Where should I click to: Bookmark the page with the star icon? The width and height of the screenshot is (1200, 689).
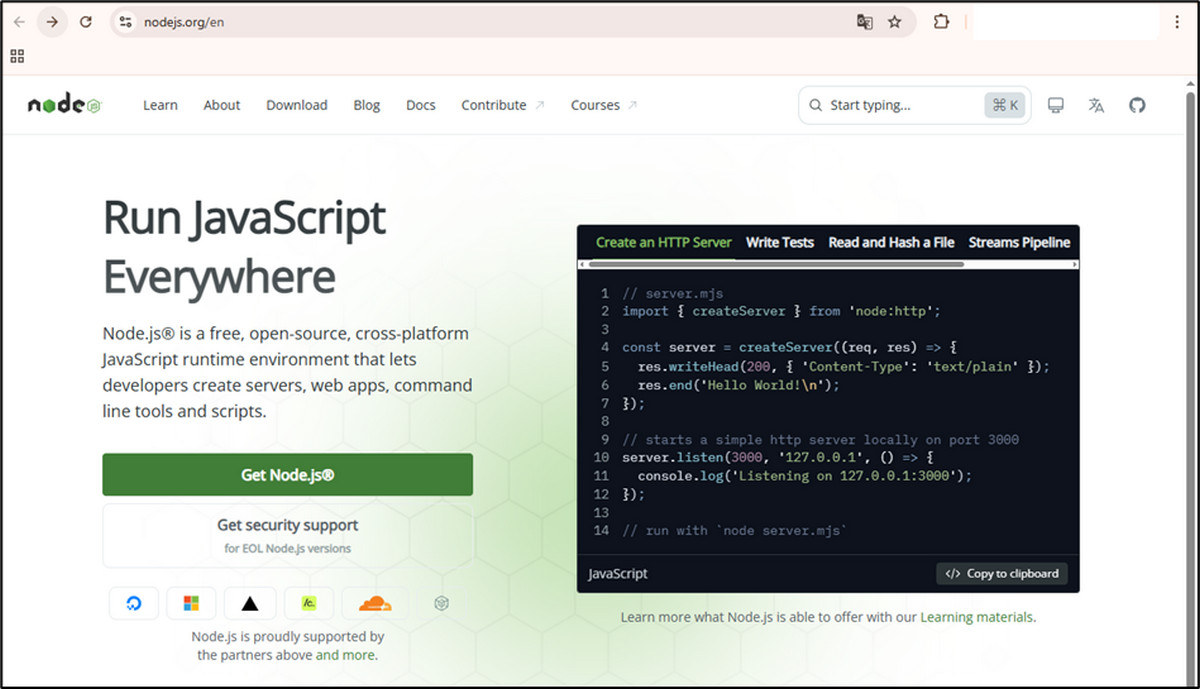[896, 21]
